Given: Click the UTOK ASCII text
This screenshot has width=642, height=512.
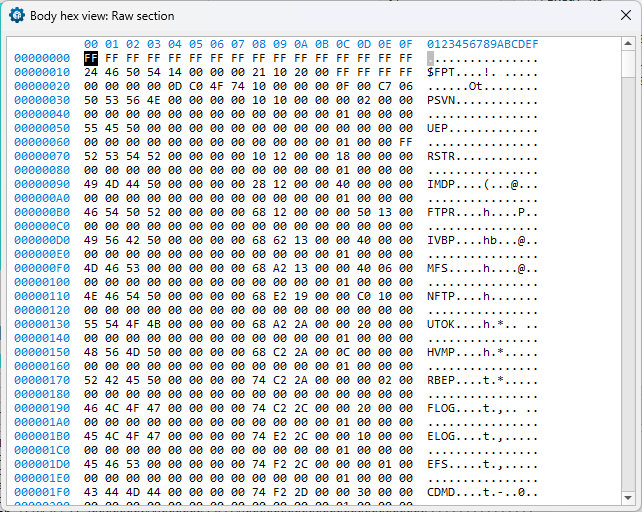Looking at the screenshot, I should pyautogui.click(x=441, y=324).
